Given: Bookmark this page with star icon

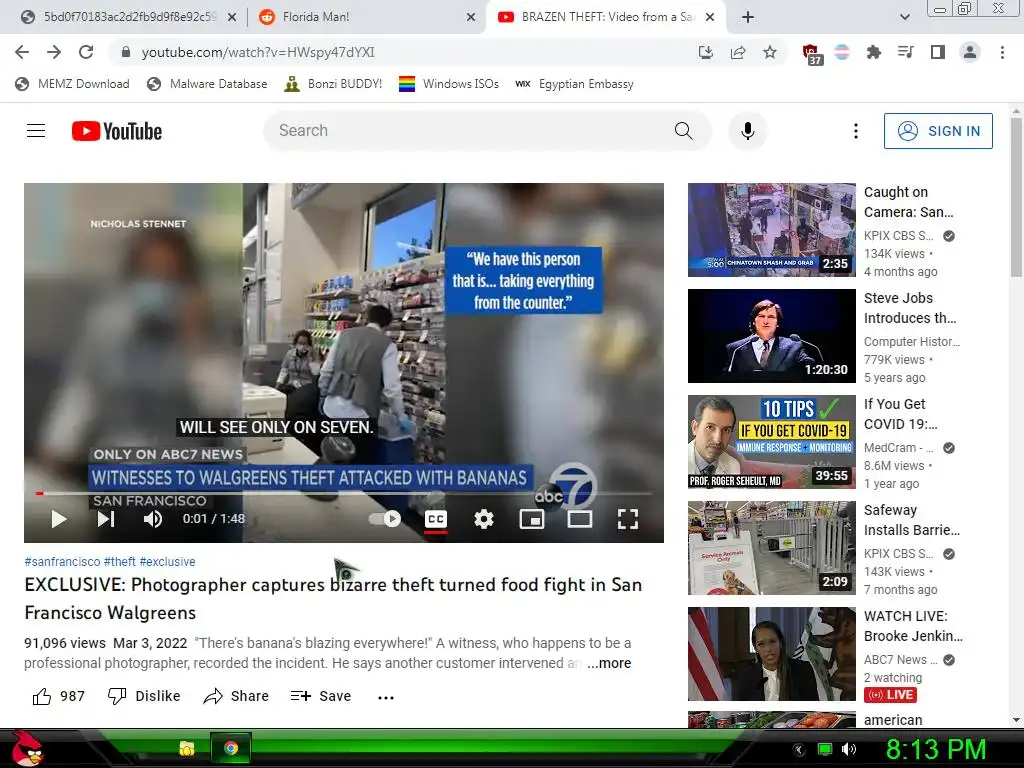Looking at the screenshot, I should click(770, 52).
